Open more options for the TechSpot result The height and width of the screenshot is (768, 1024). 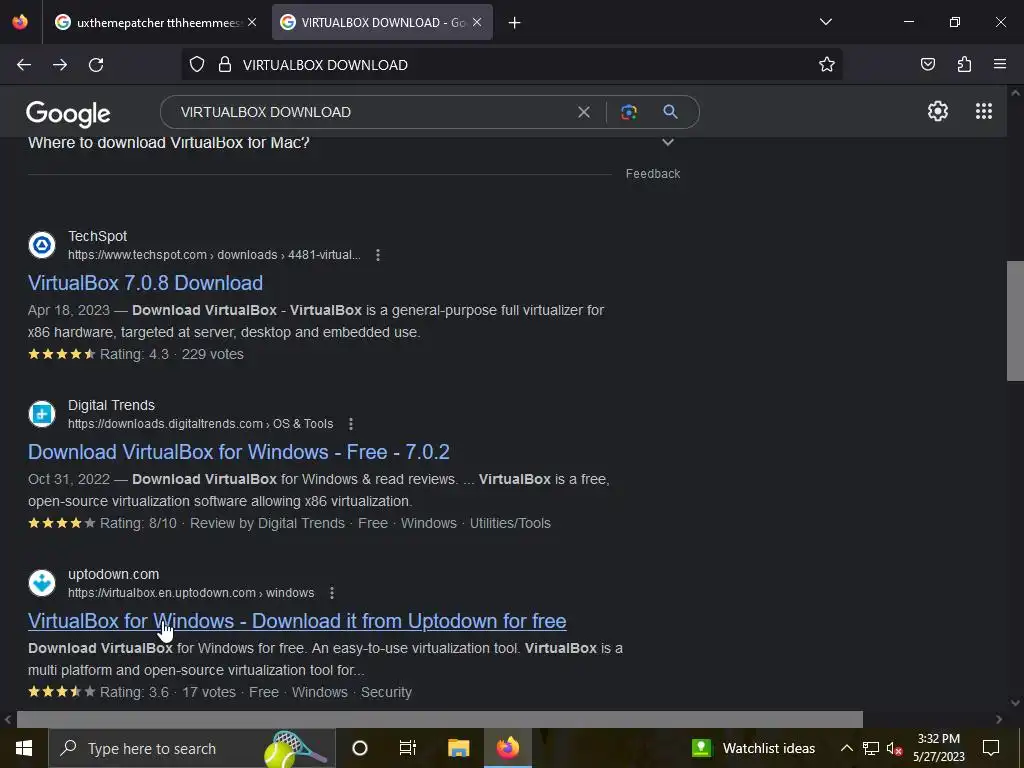[x=378, y=255]
